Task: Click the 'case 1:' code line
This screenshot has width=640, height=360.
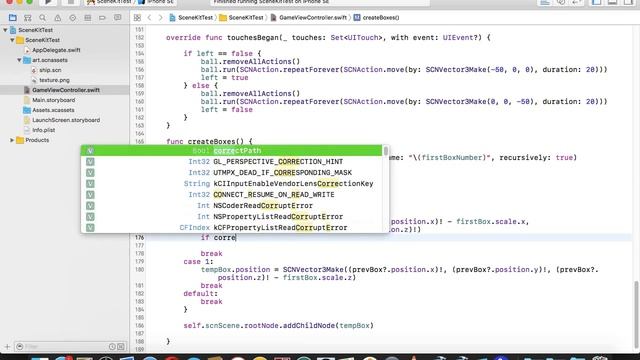Action: pyautogui.click(x=198, y=262)
